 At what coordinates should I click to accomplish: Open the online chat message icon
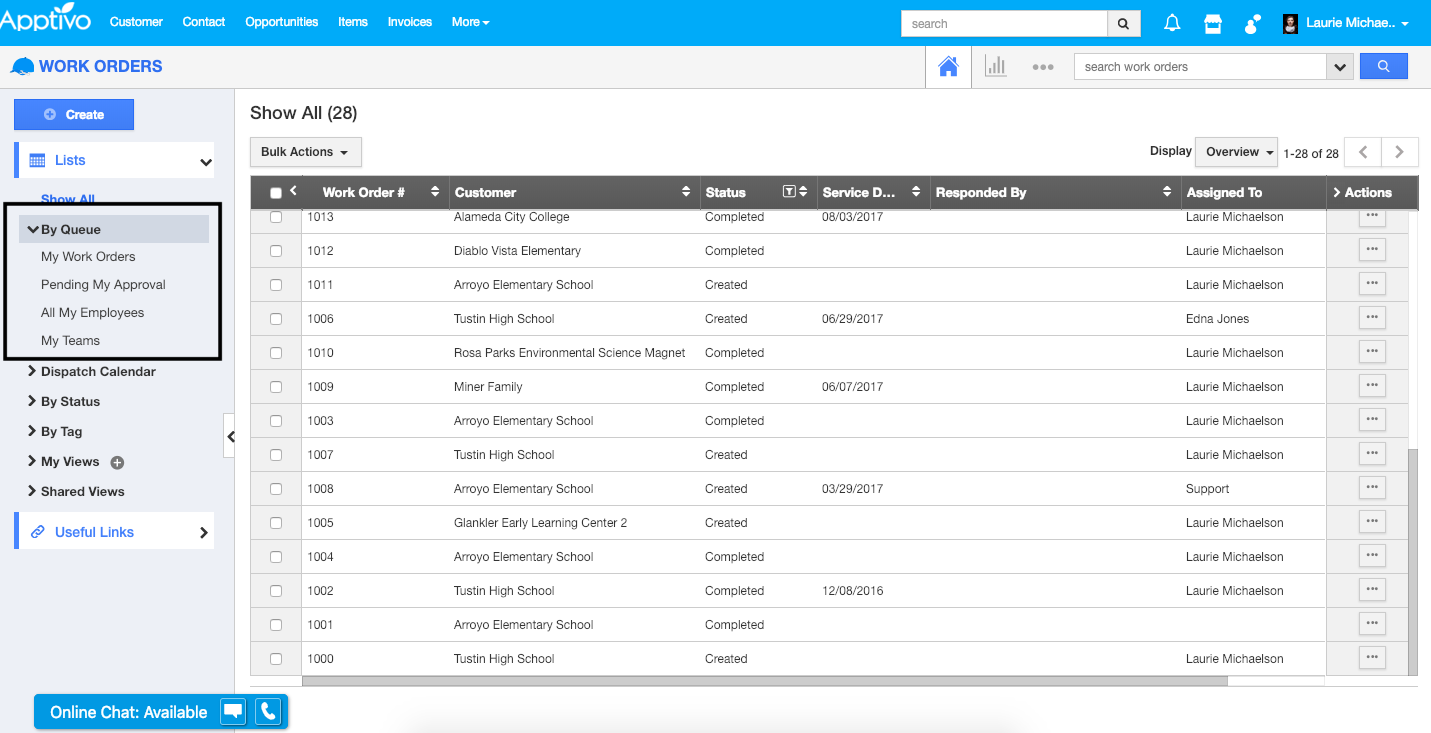[x=233, y=712]
